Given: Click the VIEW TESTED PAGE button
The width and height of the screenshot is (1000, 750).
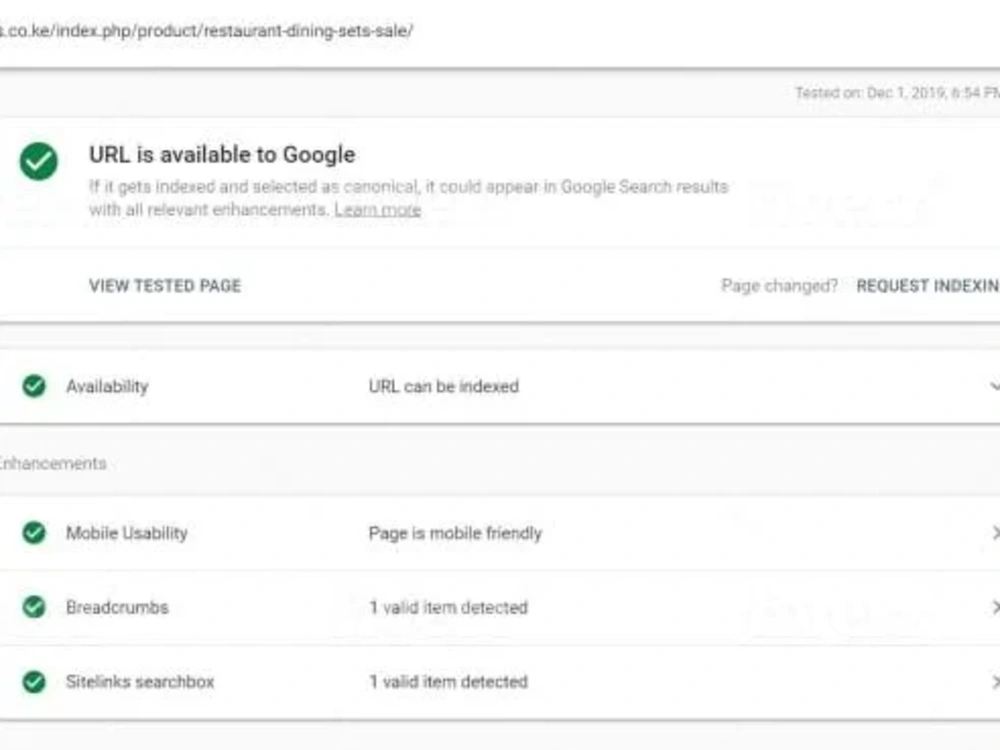Looking at the screenshot, I should coord(165,286).
